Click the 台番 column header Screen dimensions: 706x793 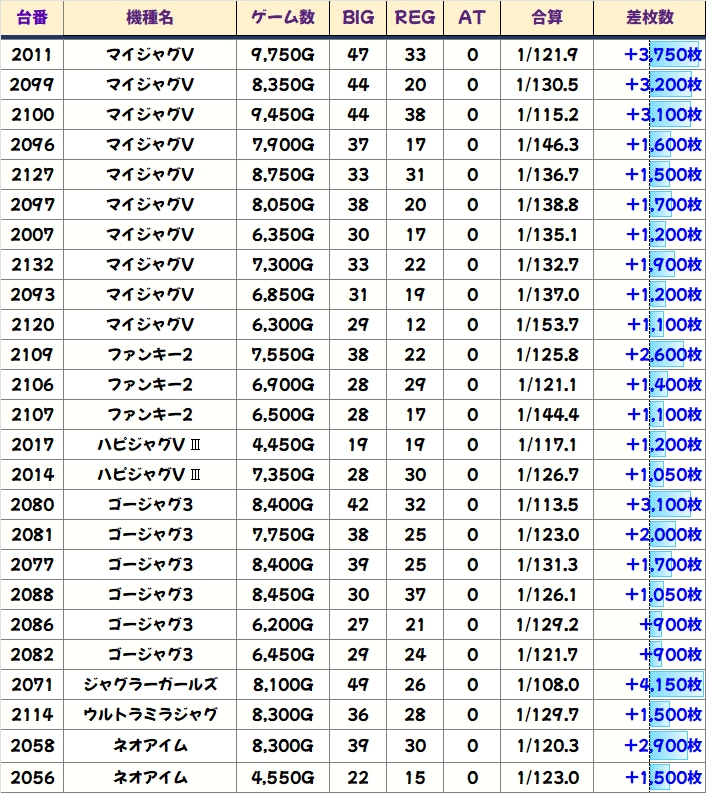32,18
